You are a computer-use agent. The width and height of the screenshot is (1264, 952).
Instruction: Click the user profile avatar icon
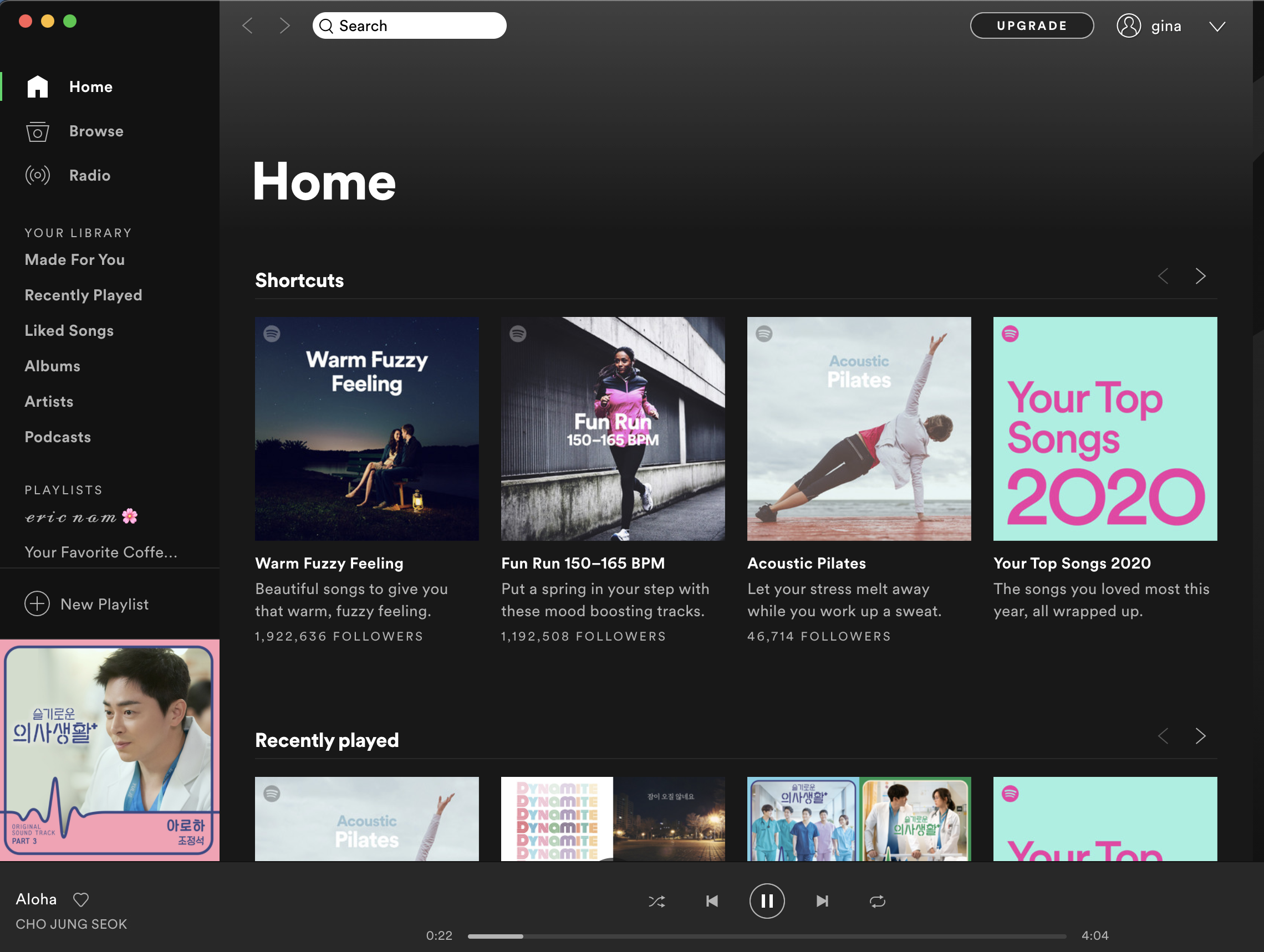click(1129, 25)
